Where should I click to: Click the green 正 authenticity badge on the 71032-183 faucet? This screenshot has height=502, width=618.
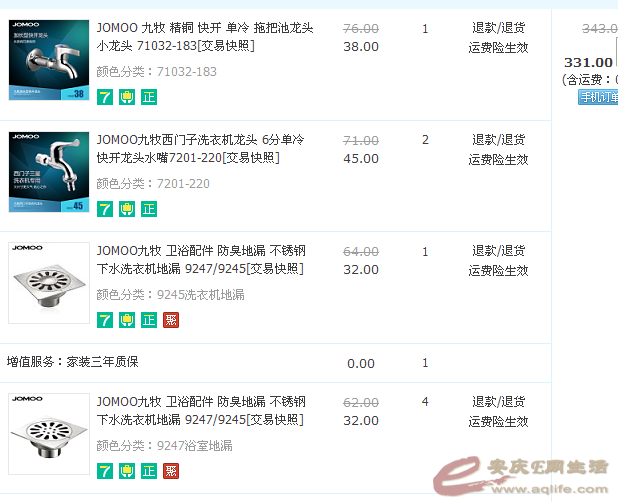tap(149, 97)
